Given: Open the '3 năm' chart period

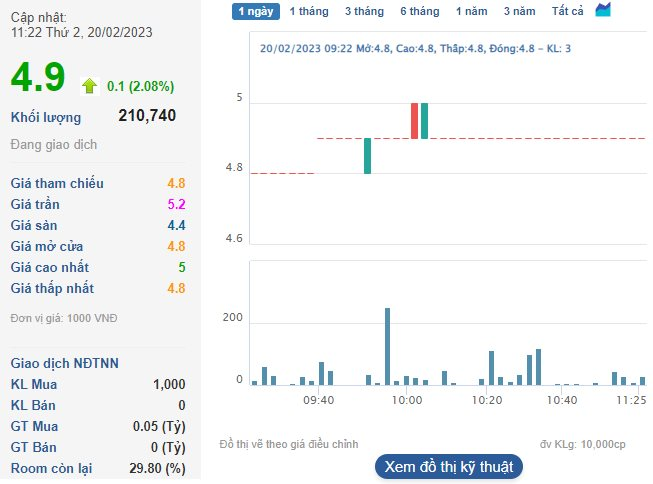Looking at the screenshot, I should point(520,11).
